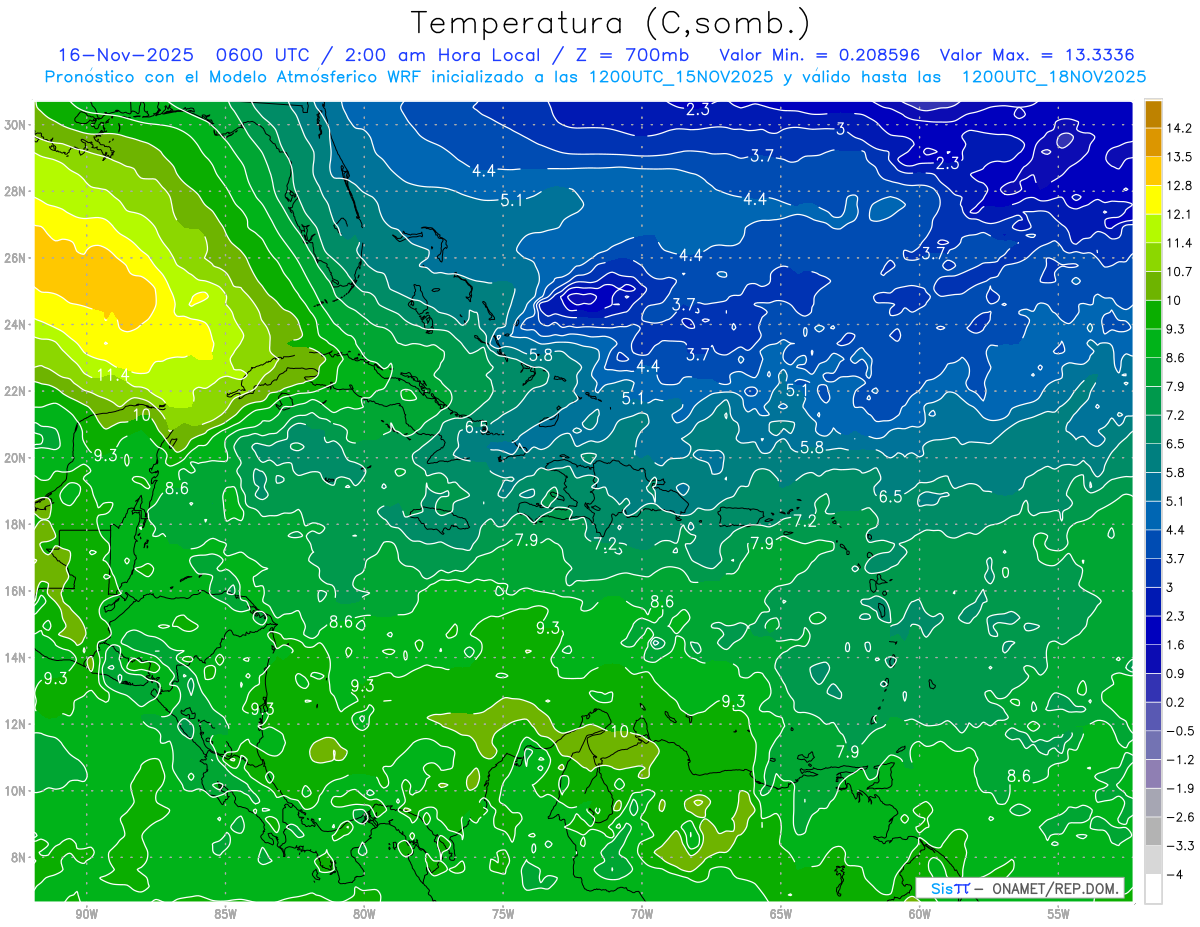The height and width of the screenshot is (927, 1200).
Task: Click the 70W longitude axis label
Action: point(642,914)
